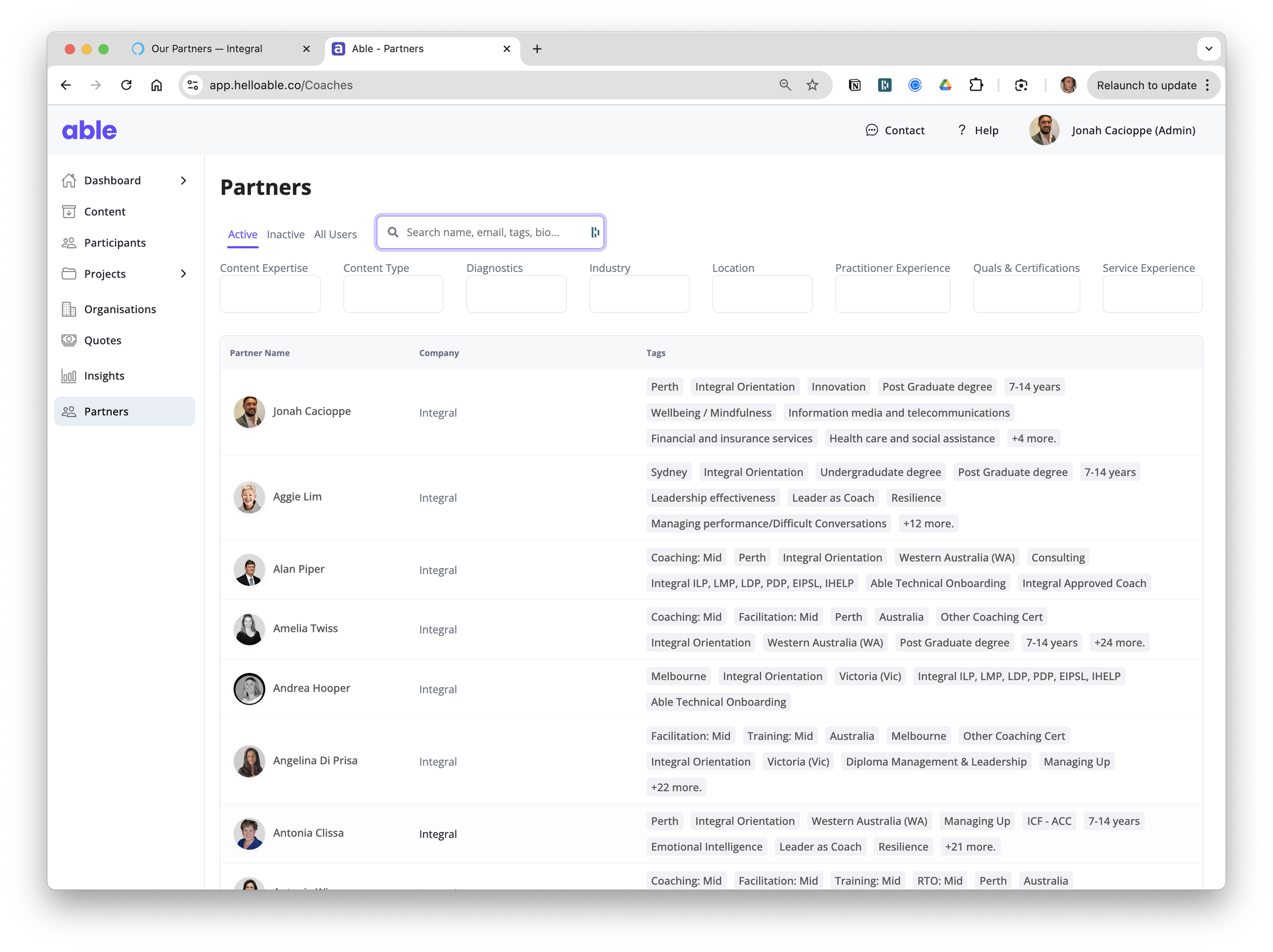The height and width of the screenshot is (952, 1273).
Task: Open a new browser tab
Action: (536, 49)
